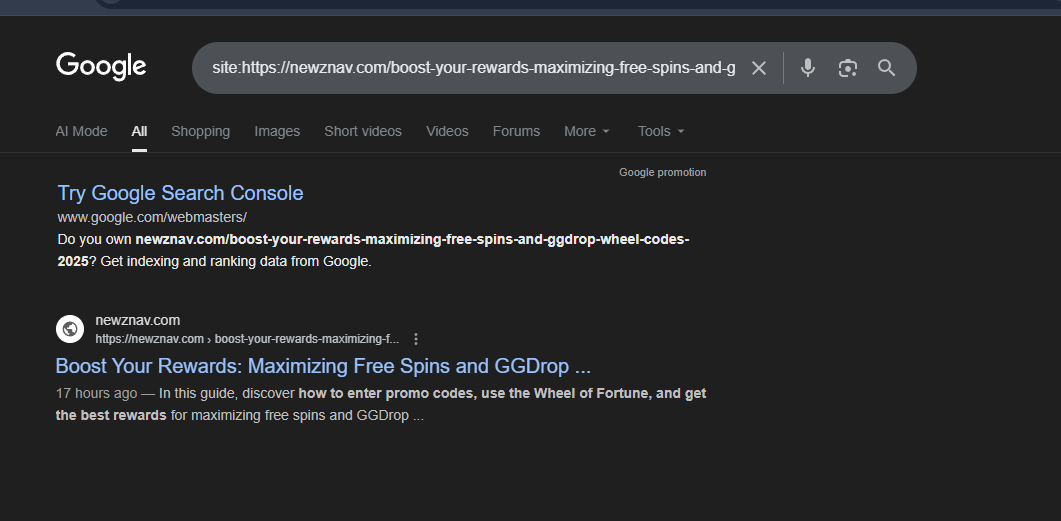The image size is (1061, 521).
Task: Open the Tools dropdown
Action: tap(661, 131)
